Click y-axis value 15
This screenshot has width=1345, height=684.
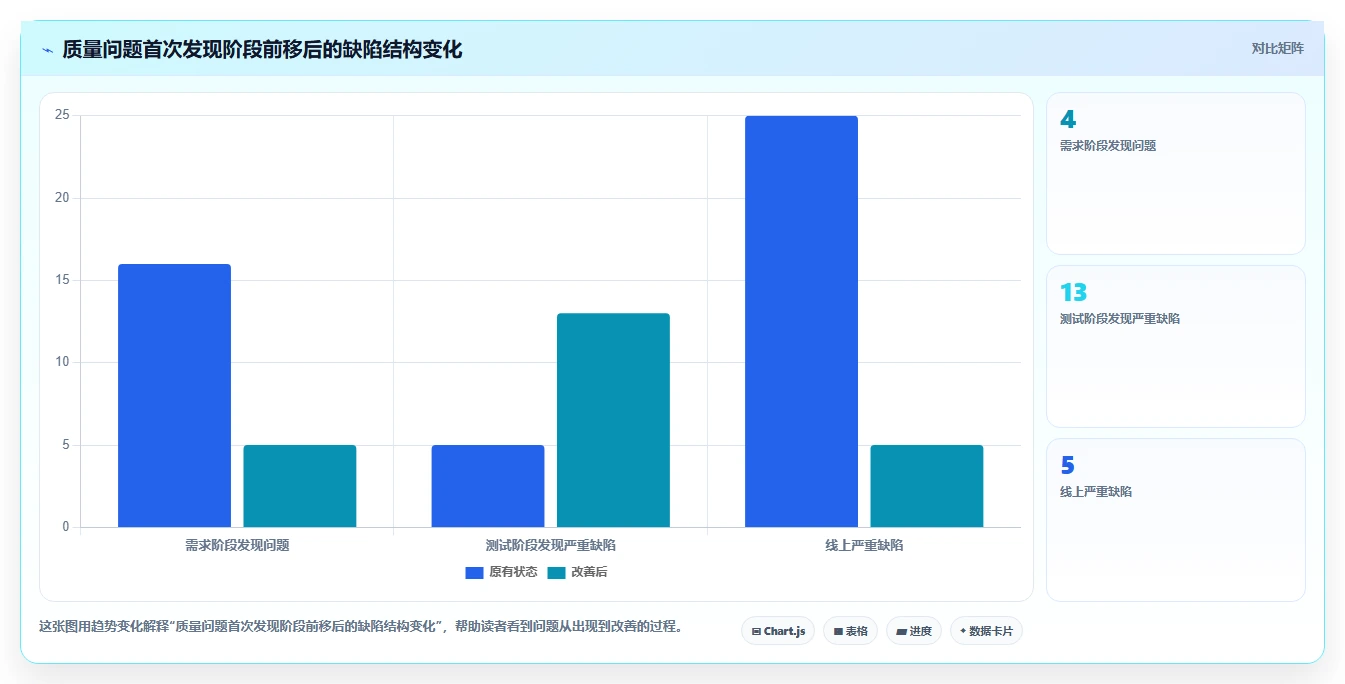pos(62,280)
